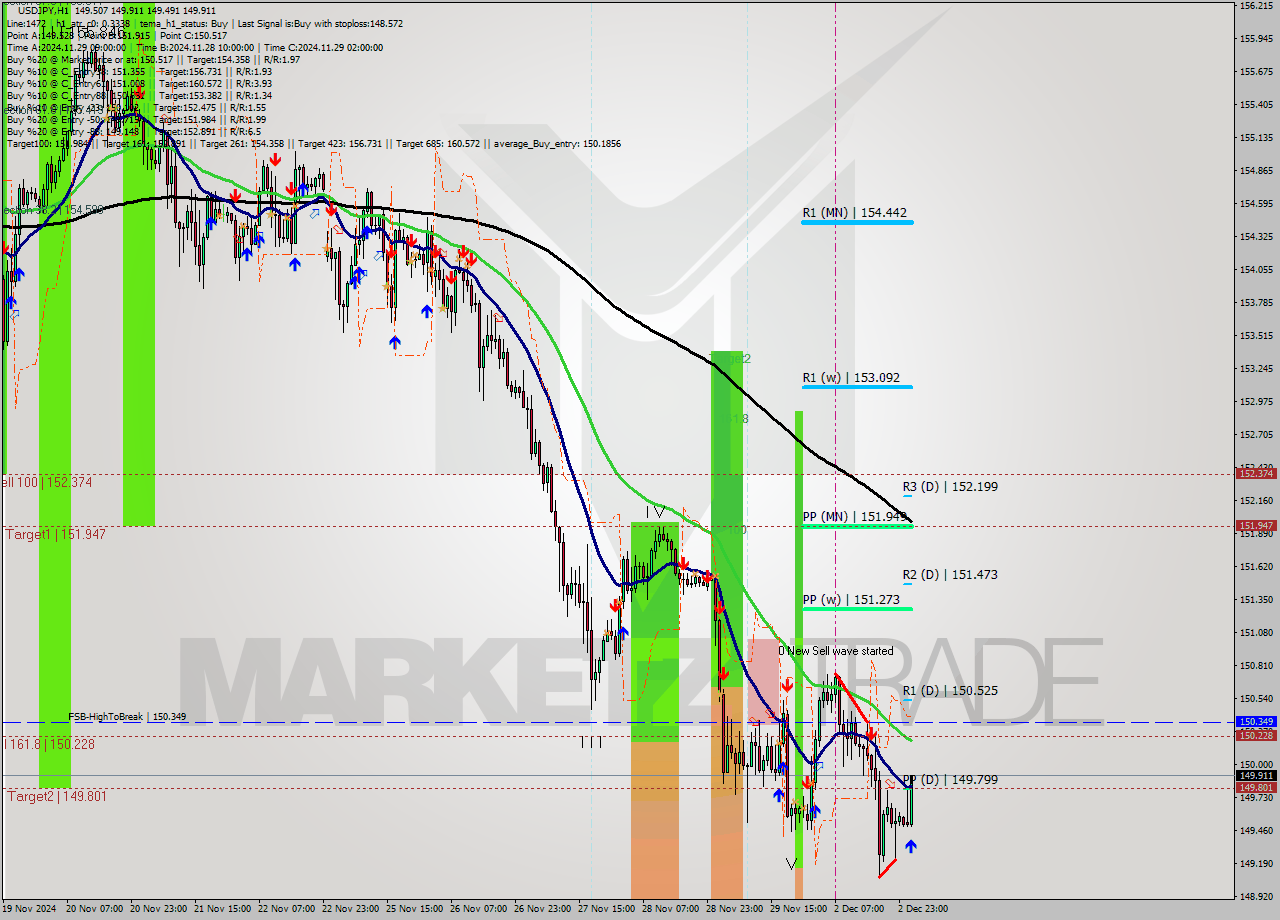Click the FSB-HighToBreak | 150.349 label

127,717
